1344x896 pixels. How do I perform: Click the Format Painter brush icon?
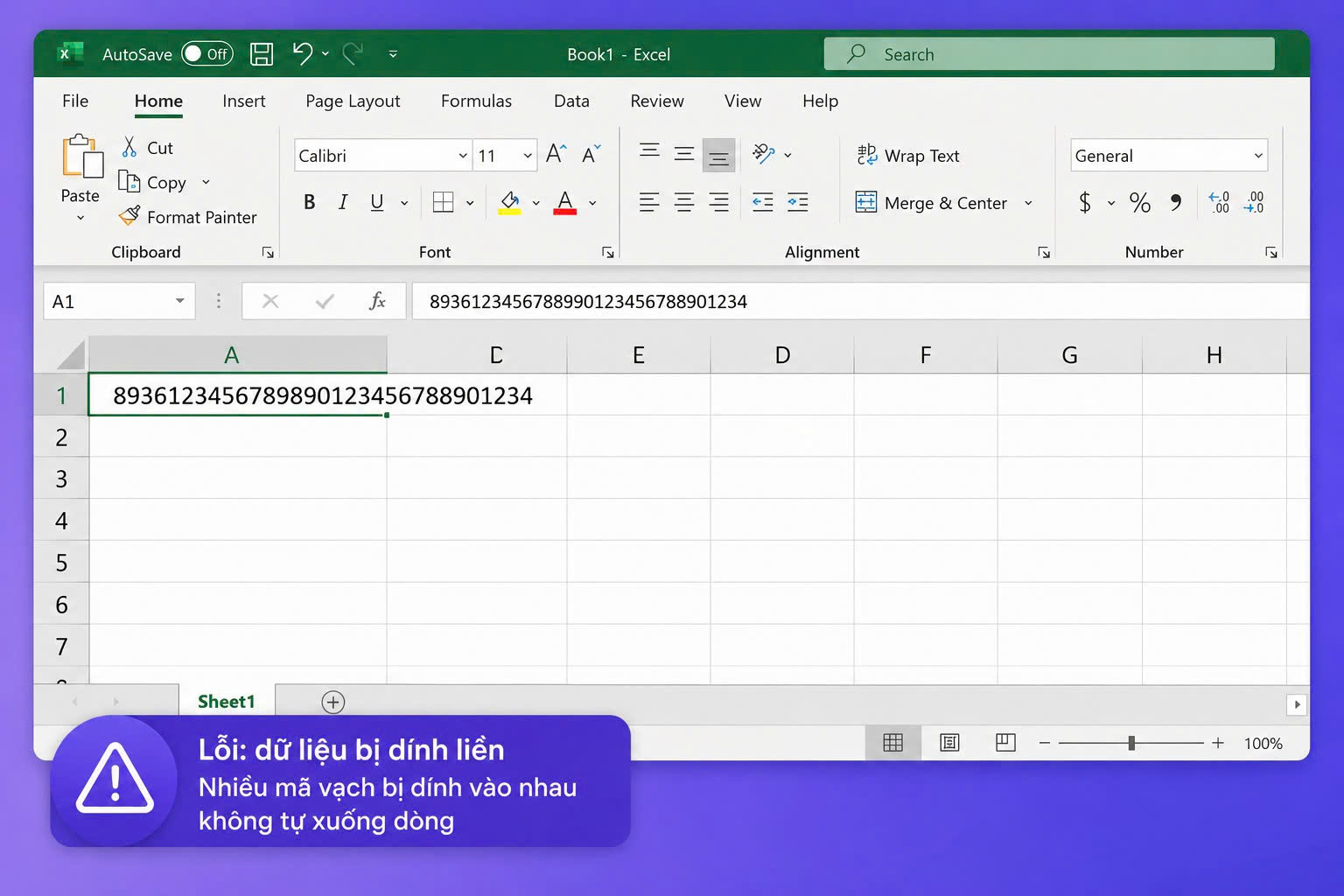tap(129, 215)
